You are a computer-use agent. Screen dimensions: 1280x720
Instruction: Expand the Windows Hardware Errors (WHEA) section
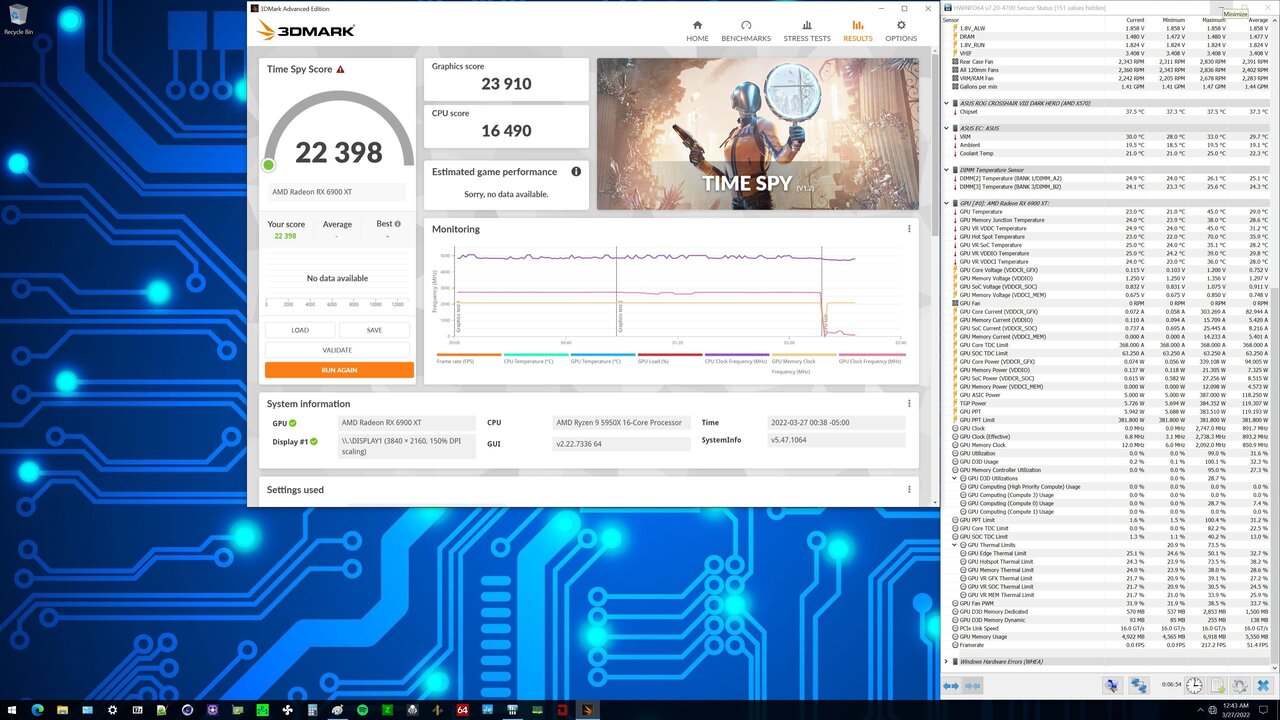[947, 661]
